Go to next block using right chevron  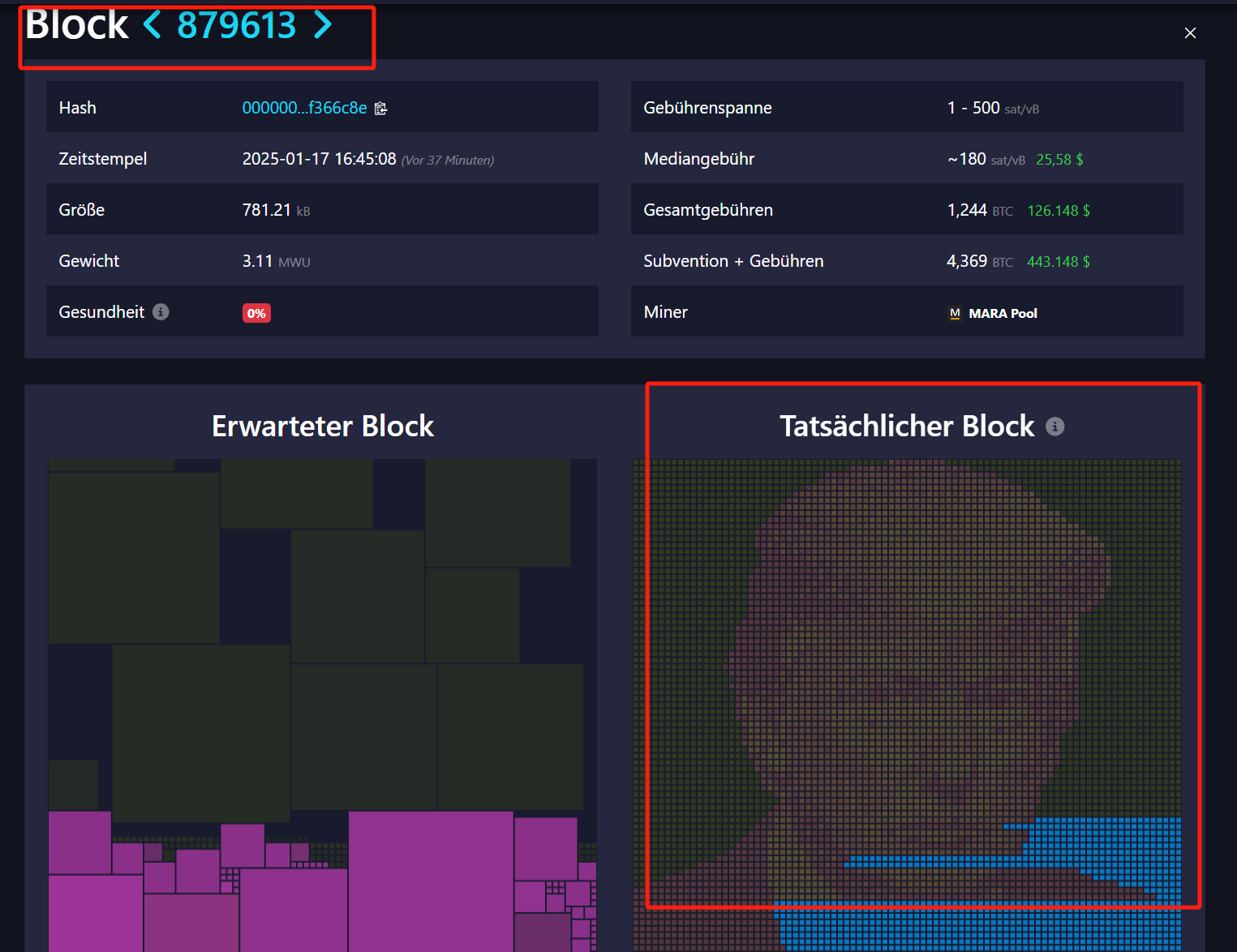[x=323, y=25]
